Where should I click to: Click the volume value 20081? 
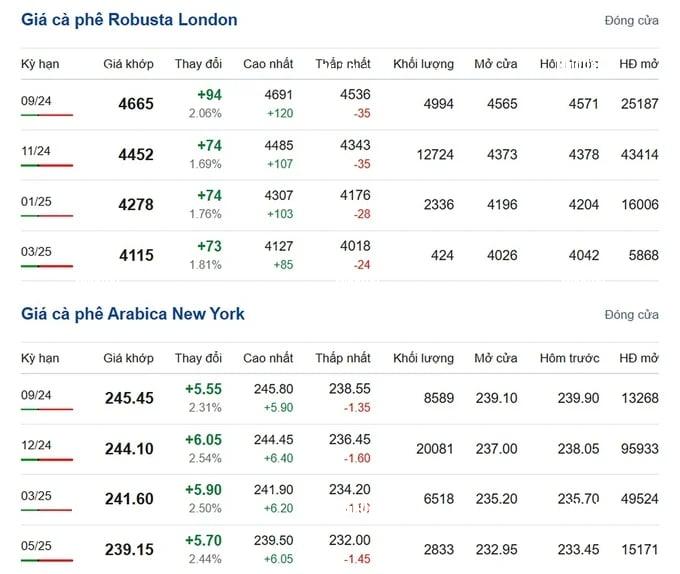click(435, 449)
